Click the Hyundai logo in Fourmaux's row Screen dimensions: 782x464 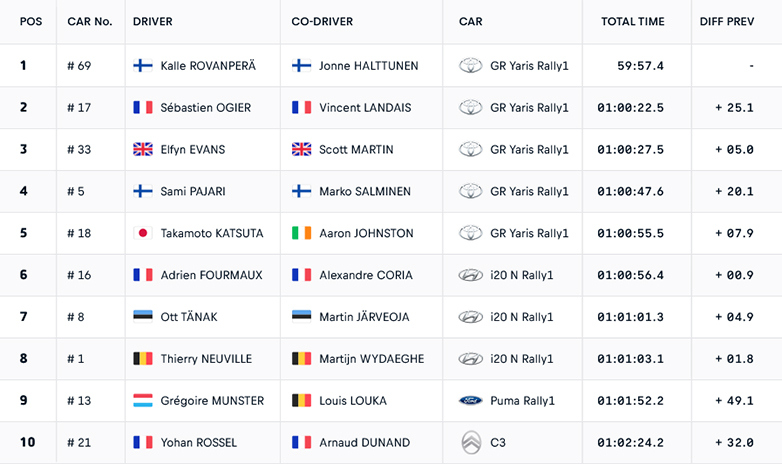point(470,275)
